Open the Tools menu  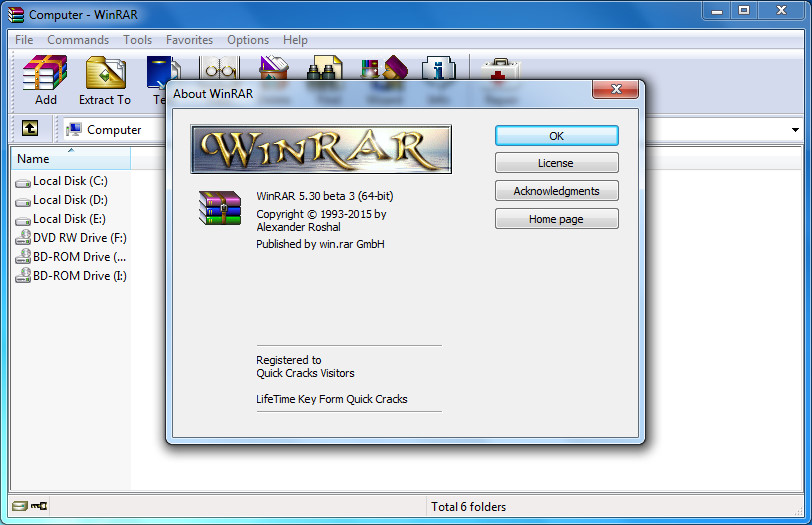(137, 40)
